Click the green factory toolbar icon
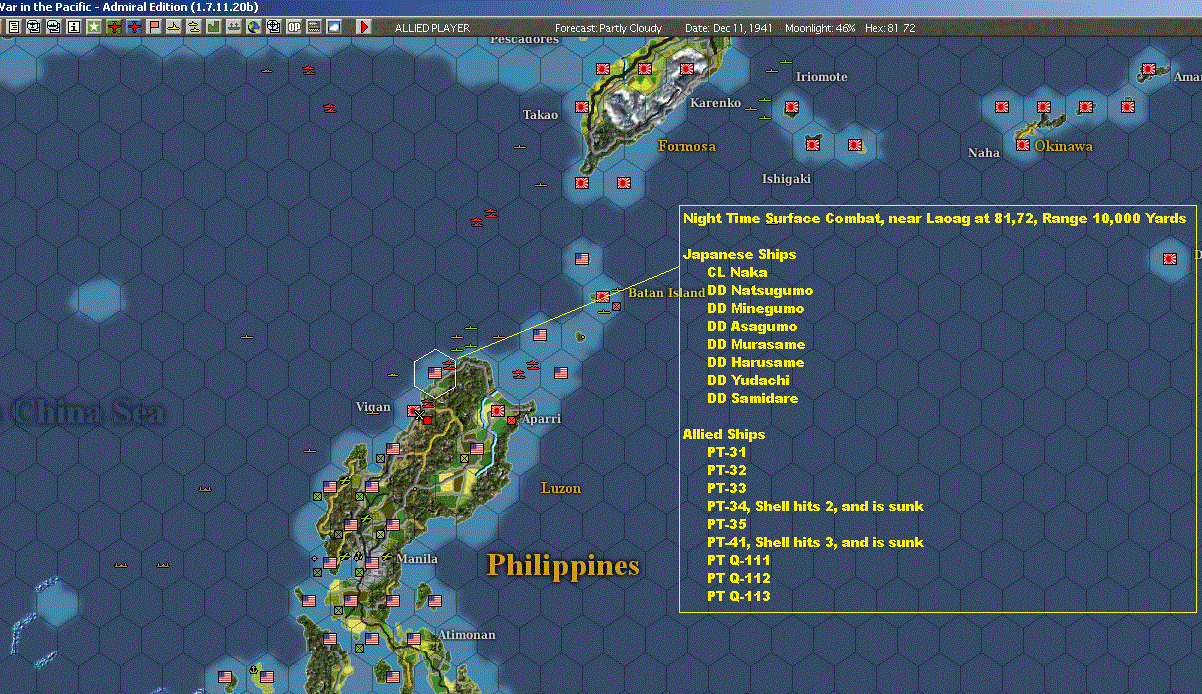Screen dimensions: 1202x694 [213, 27]
